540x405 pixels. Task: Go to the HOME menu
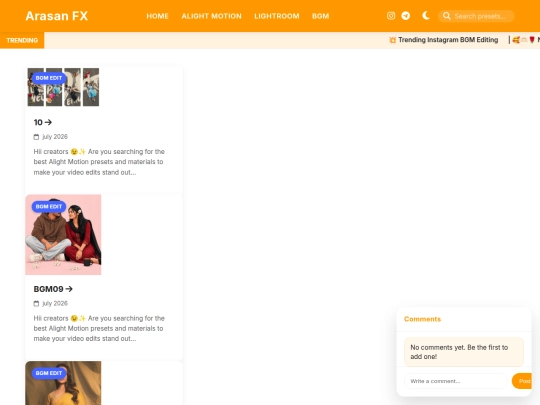(157, 16)
